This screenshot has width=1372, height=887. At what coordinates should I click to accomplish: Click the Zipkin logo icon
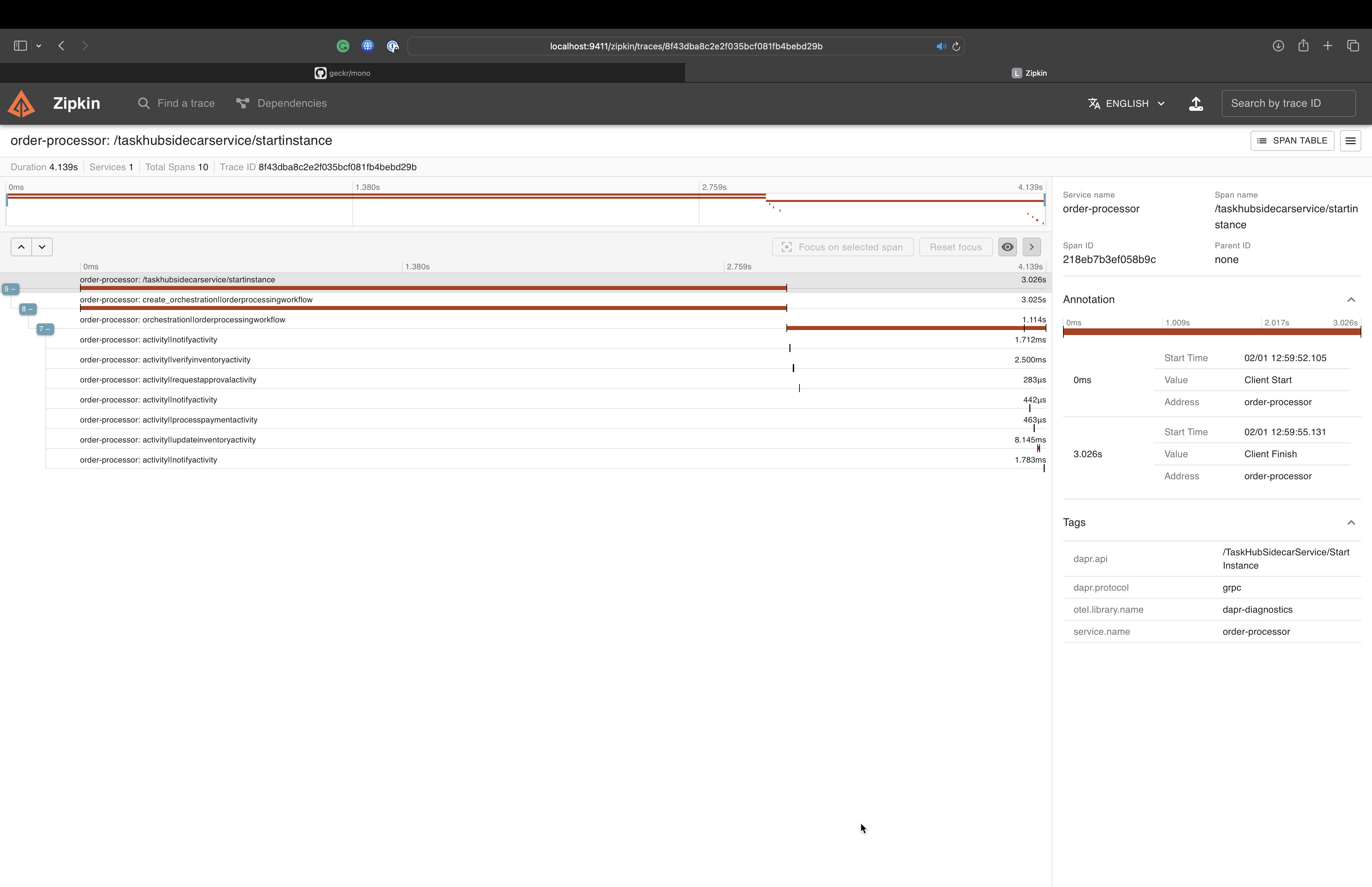[x=21, y=104]
